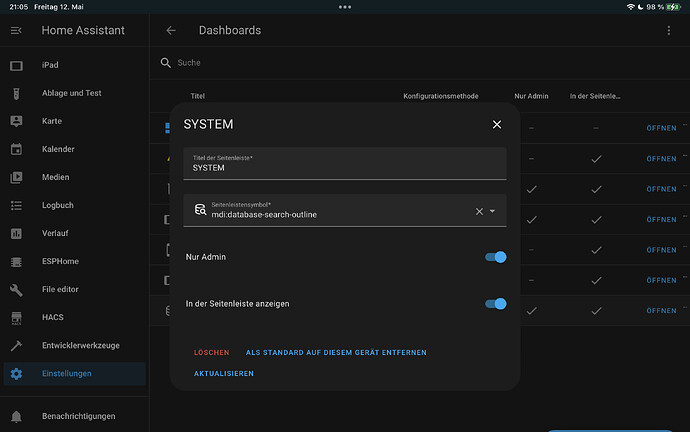Open the ESPHome chip icon
Viewport: 690px width, 432px height.
(x=16, y=262)
